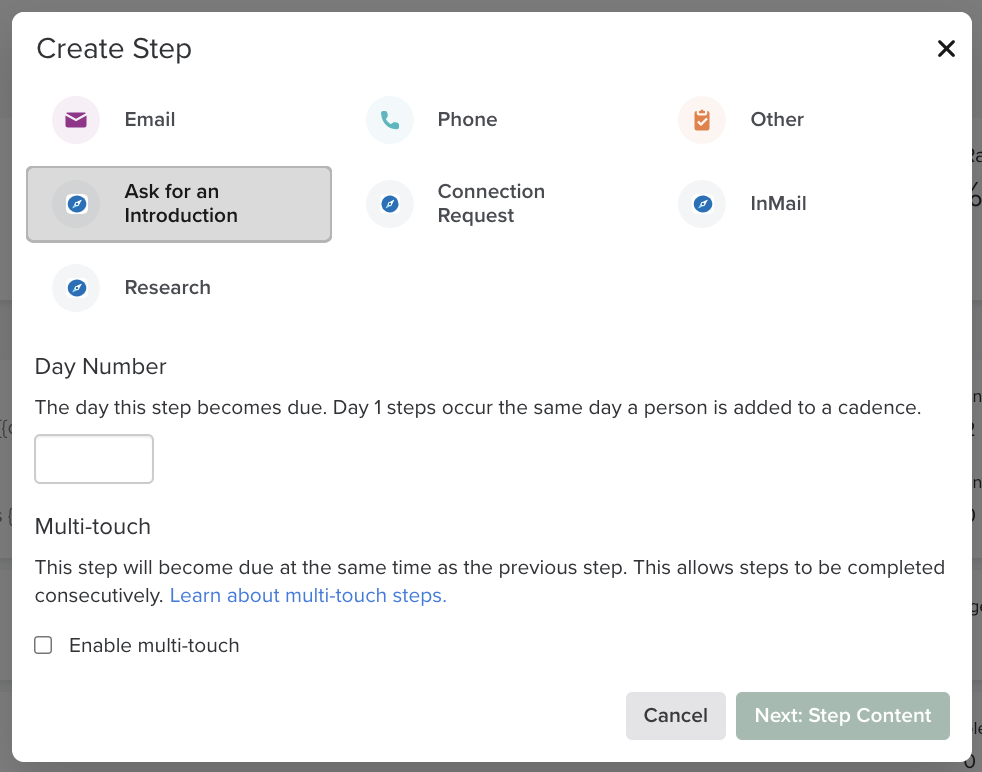The height and width of the screenshot is (772, 982).
Task: Focus the Day Number input field
Action: (x=93, y=458)
